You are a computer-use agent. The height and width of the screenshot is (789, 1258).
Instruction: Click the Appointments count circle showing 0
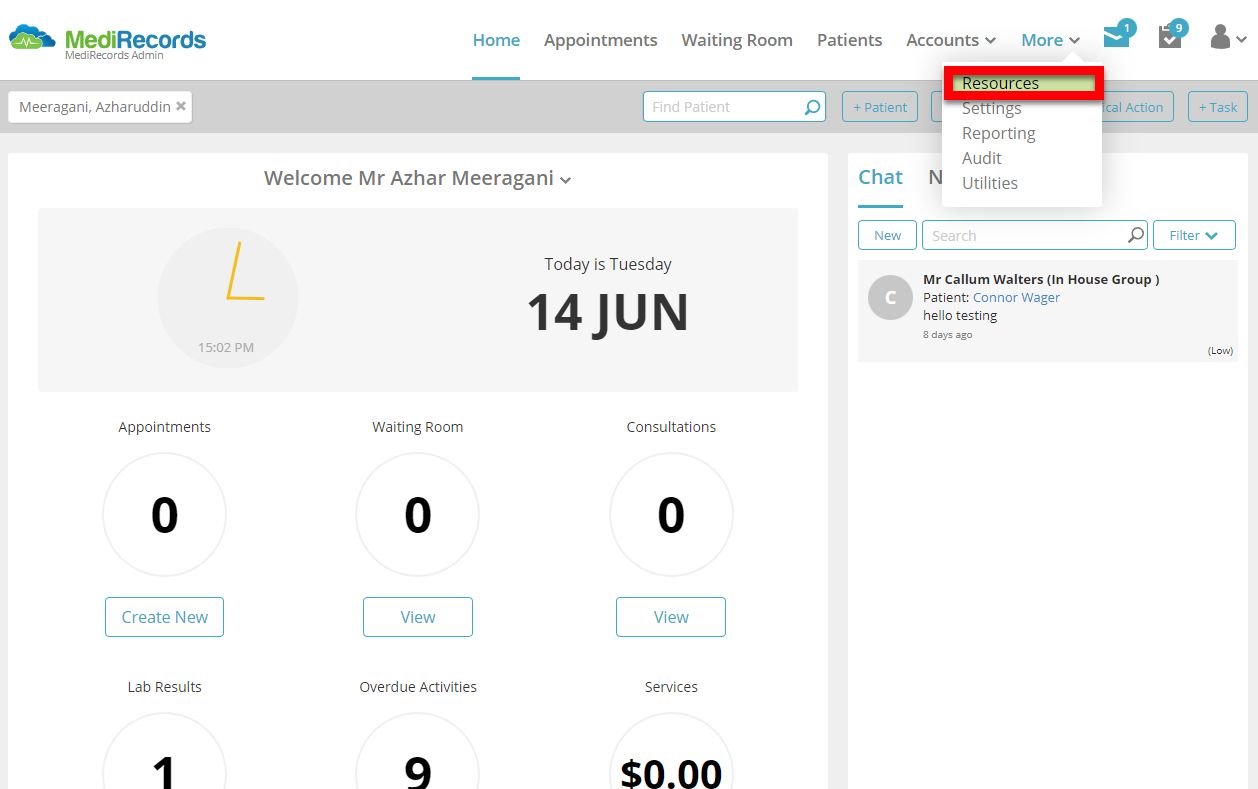point(165,515)
